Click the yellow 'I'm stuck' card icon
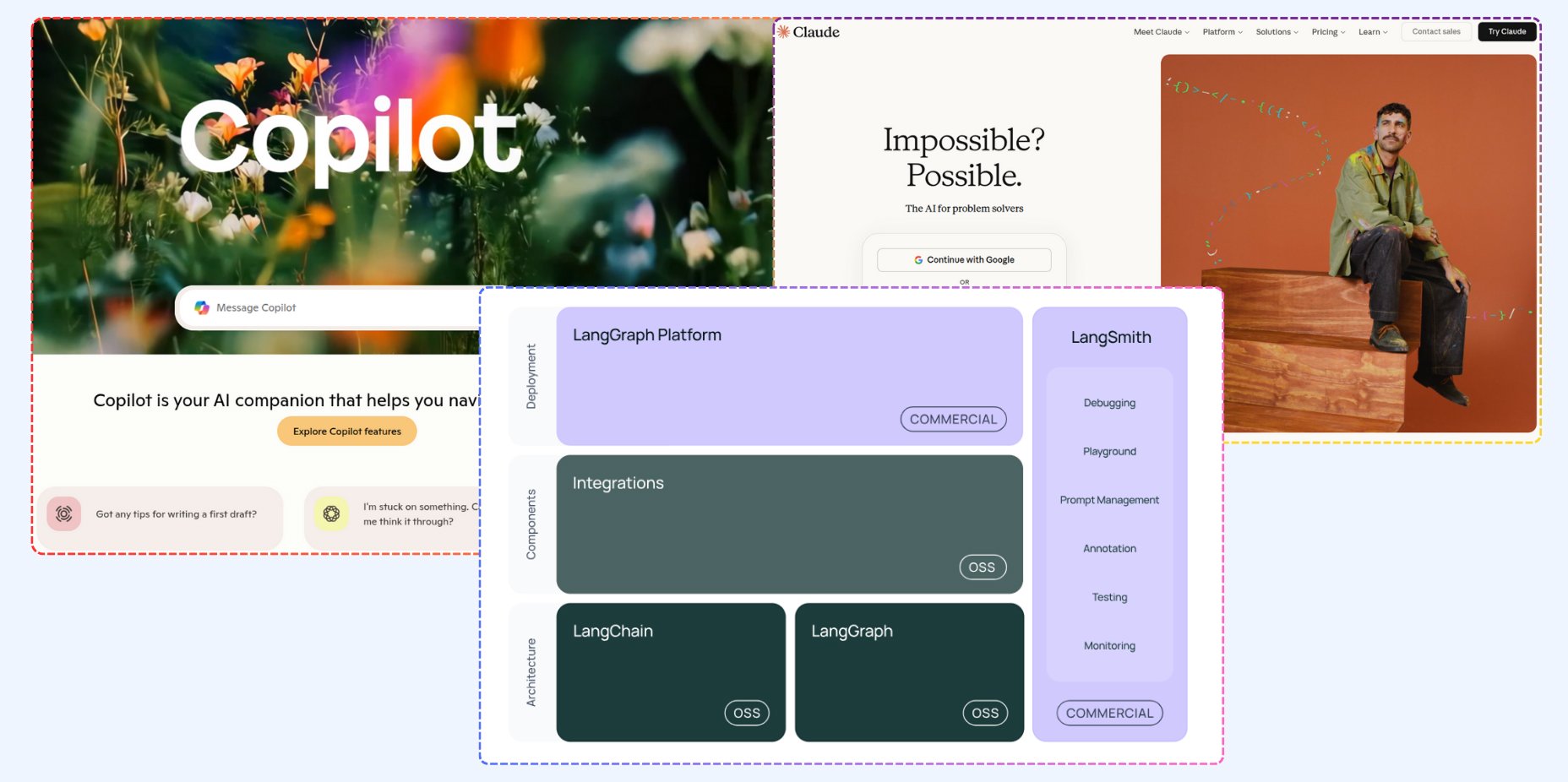The width and height of the screenshot is (1568, 782). tap(331, 514)
